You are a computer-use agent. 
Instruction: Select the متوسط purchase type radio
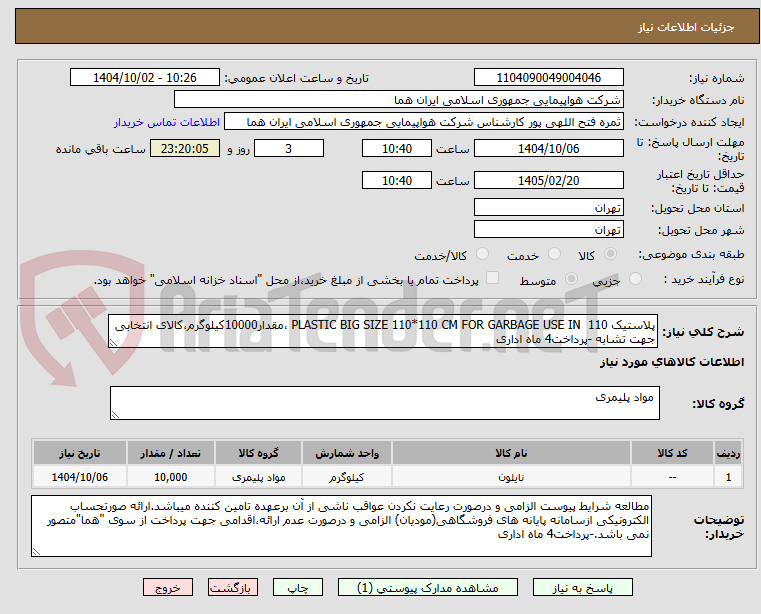click(572, 281)
